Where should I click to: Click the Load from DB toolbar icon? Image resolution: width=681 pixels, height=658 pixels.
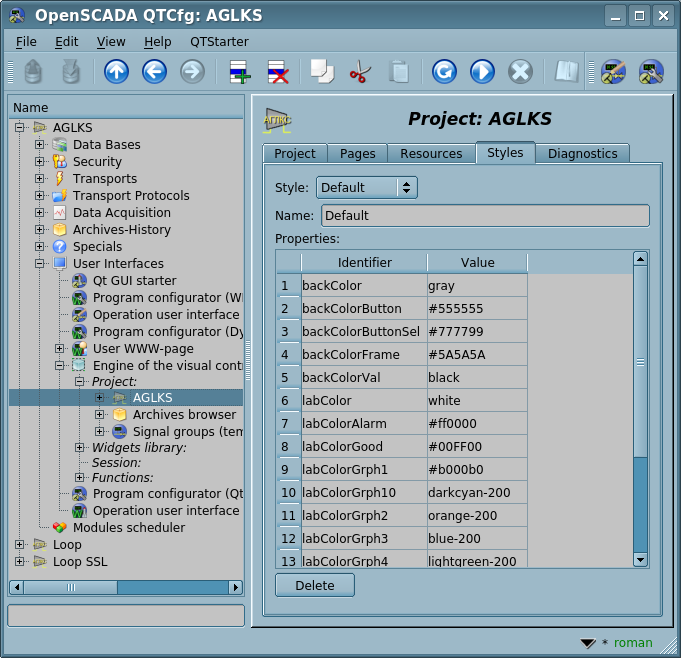(33, 72)
